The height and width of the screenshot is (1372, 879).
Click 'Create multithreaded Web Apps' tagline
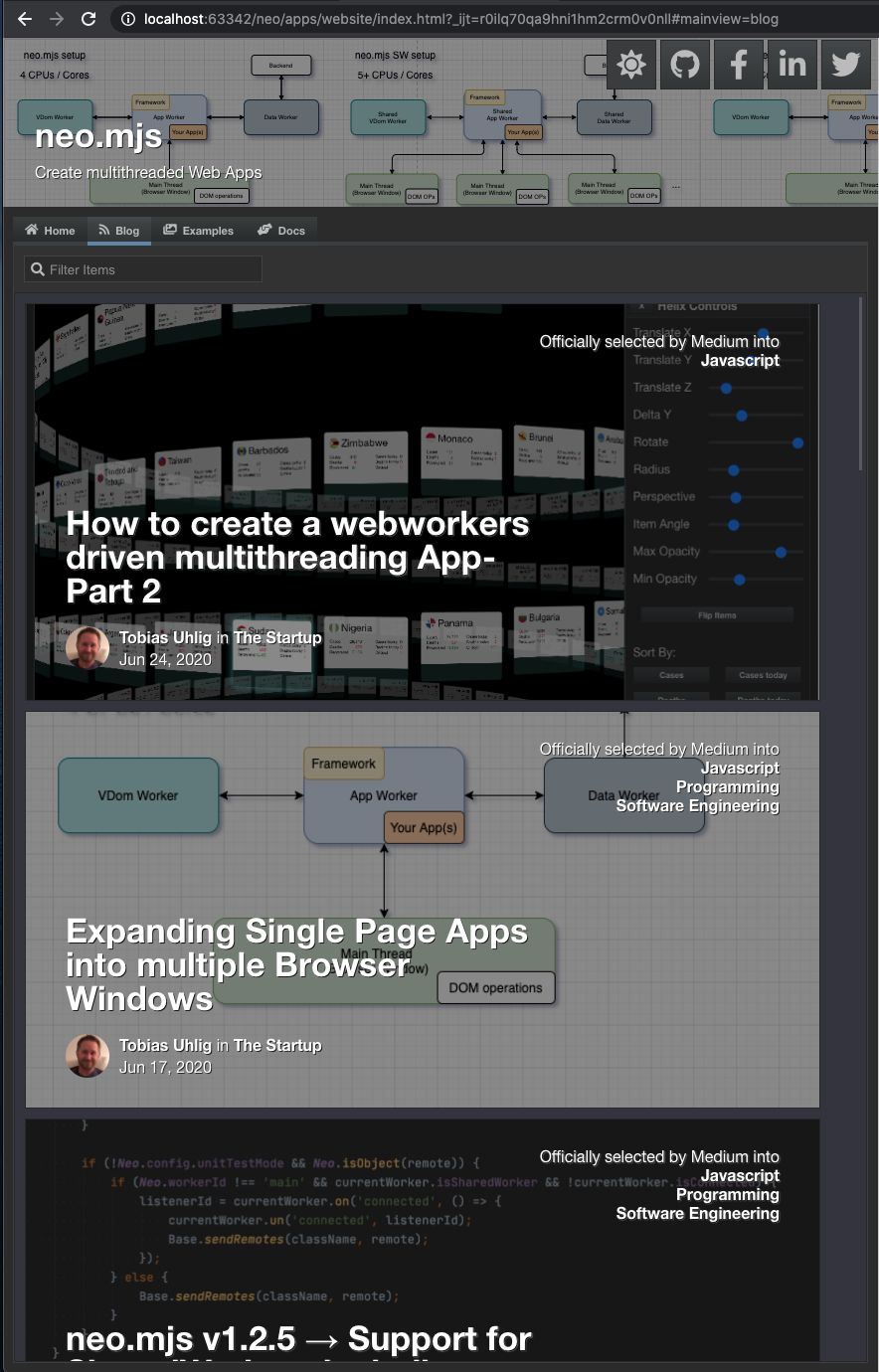tap(148, 172)
